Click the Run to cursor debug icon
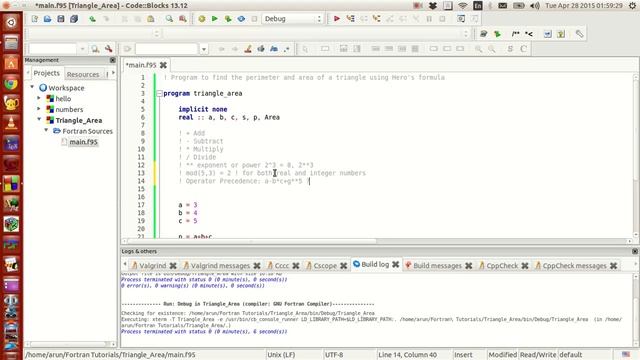This screenshot has height=360, width=640. pyautogui.click(x=350, y=19)
